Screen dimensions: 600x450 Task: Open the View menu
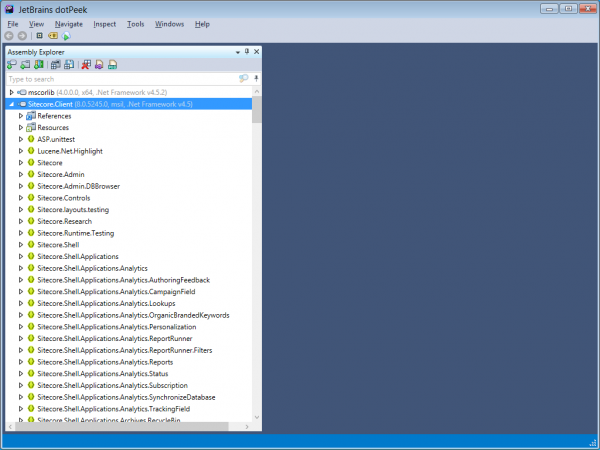pos(36,24)
